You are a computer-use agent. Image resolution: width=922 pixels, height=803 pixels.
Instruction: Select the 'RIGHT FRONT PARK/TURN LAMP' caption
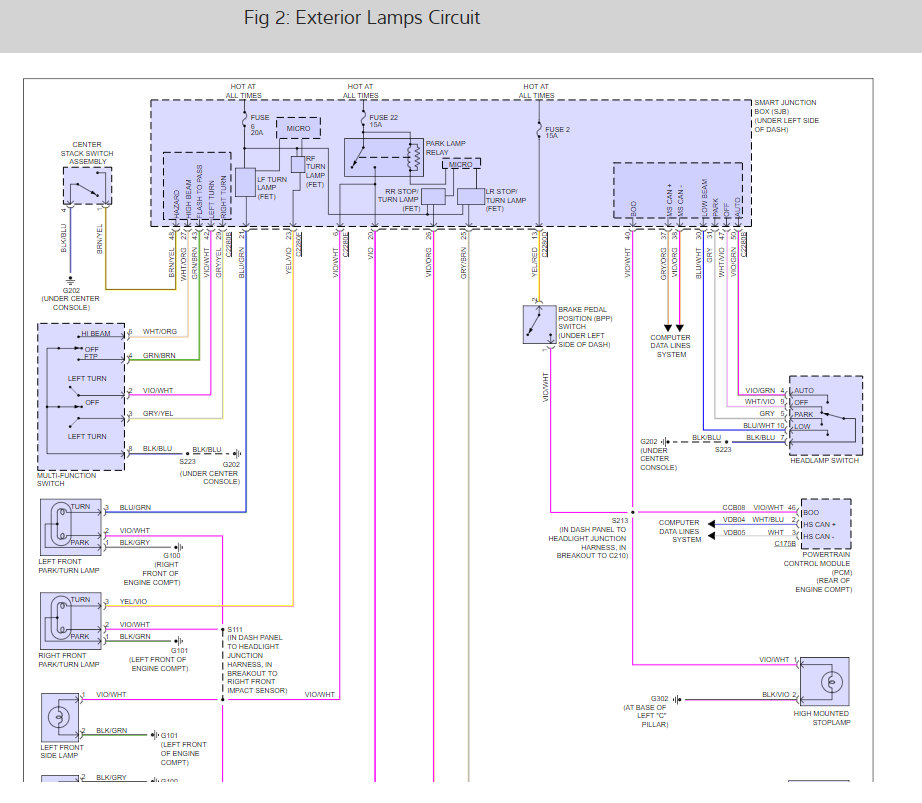[x=69, y=660]
